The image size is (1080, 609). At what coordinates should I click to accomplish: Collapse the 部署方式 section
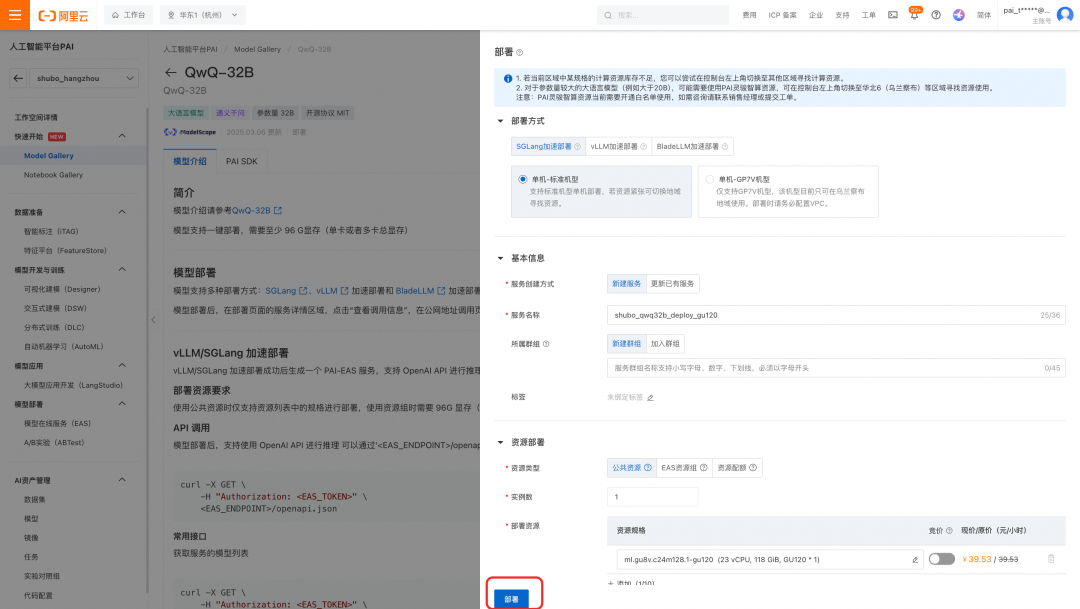coord(501,121)
